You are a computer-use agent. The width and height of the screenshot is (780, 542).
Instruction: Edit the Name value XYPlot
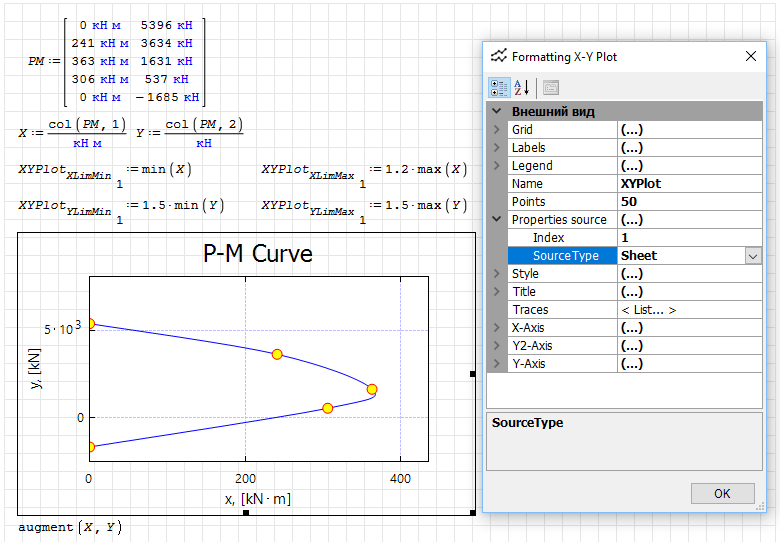(x=688, y=184)
